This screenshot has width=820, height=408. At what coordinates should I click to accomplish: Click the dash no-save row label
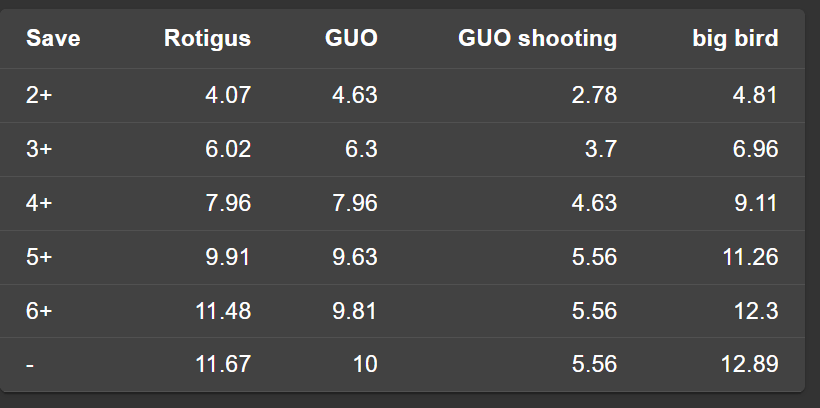[30, 365]
